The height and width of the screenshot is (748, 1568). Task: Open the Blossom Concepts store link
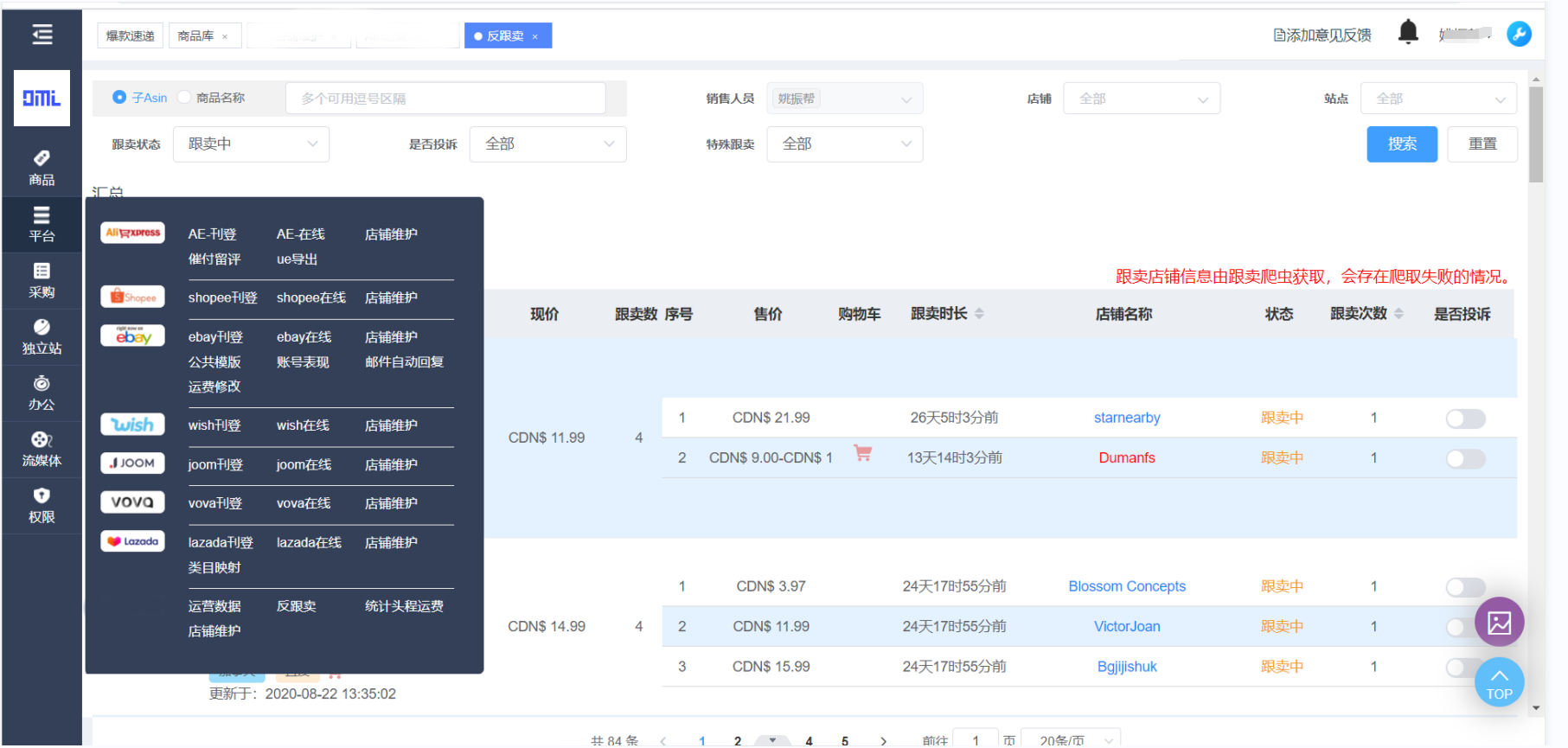(x=1126, y=586)
